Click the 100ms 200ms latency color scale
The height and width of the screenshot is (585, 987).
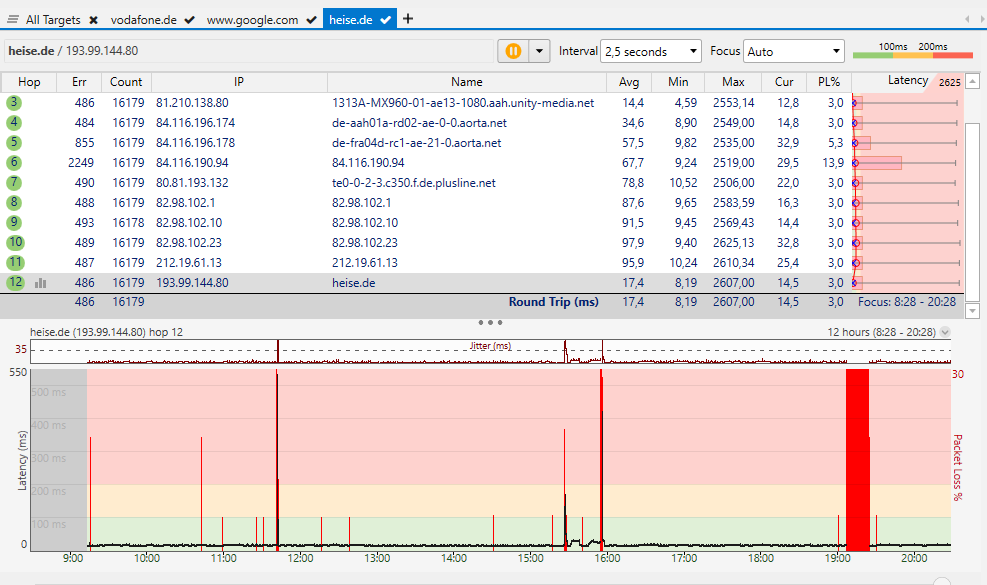(x=912, y=51)
